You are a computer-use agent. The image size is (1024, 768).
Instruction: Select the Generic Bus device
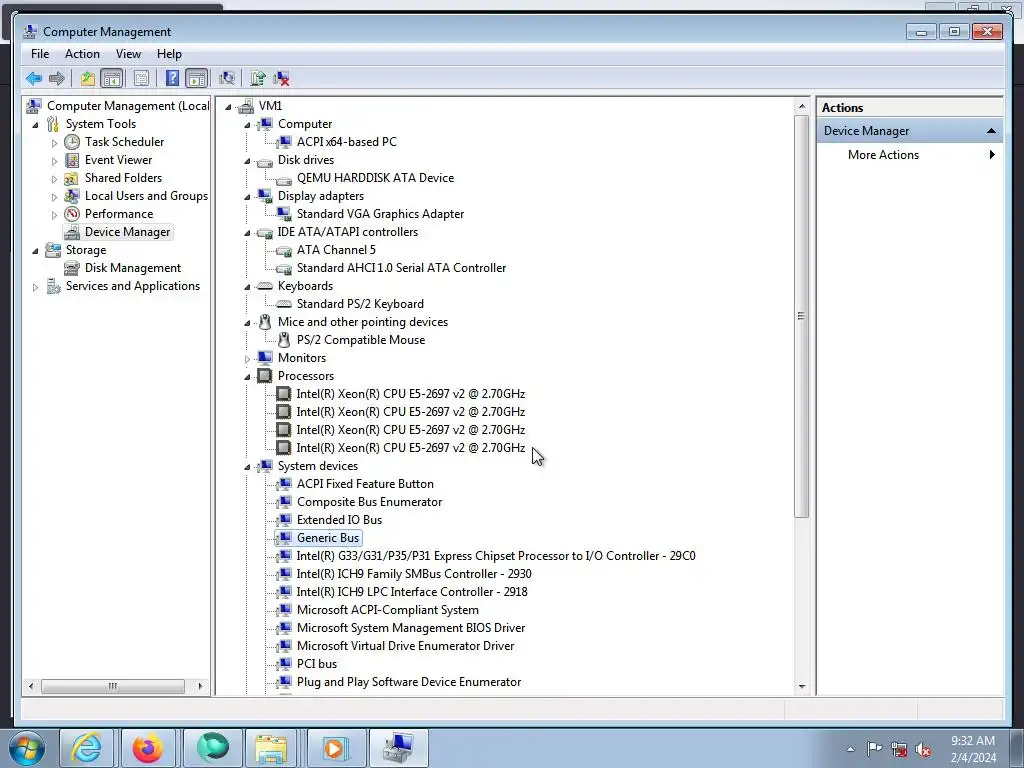point(328,537)
